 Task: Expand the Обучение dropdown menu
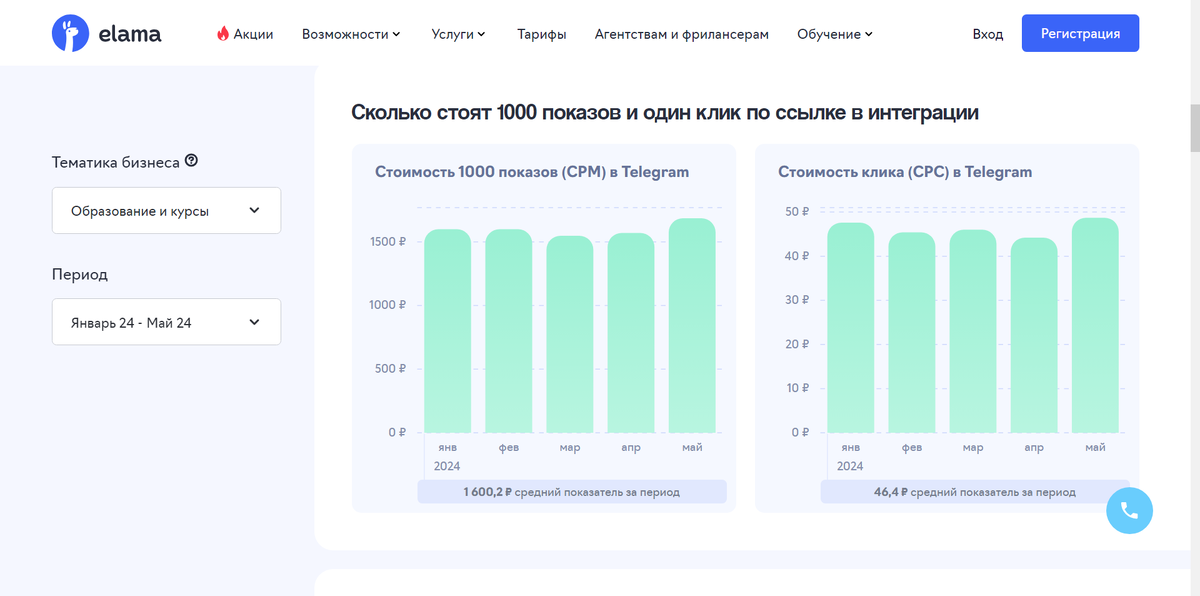pyautogui.click(x=835, y=34)
